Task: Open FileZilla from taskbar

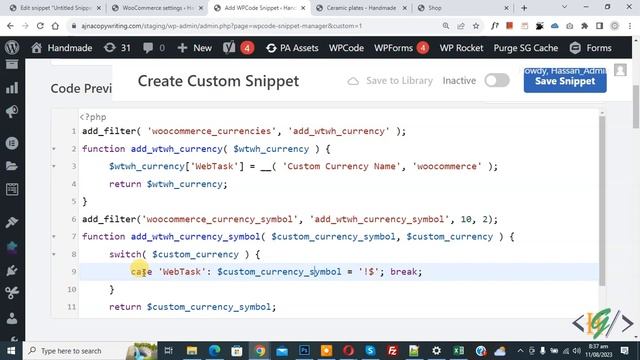Action: [x=392, y=351]
